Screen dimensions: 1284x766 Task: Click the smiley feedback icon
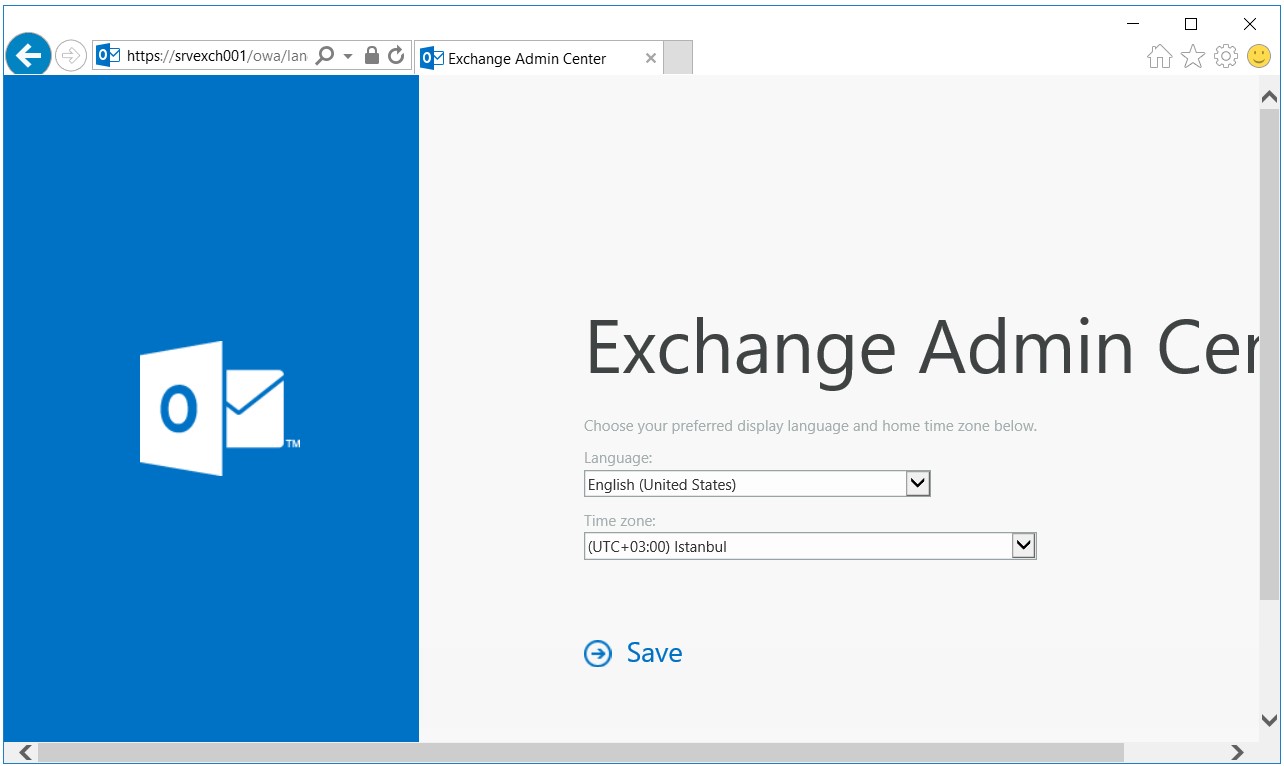[1259, 56]
